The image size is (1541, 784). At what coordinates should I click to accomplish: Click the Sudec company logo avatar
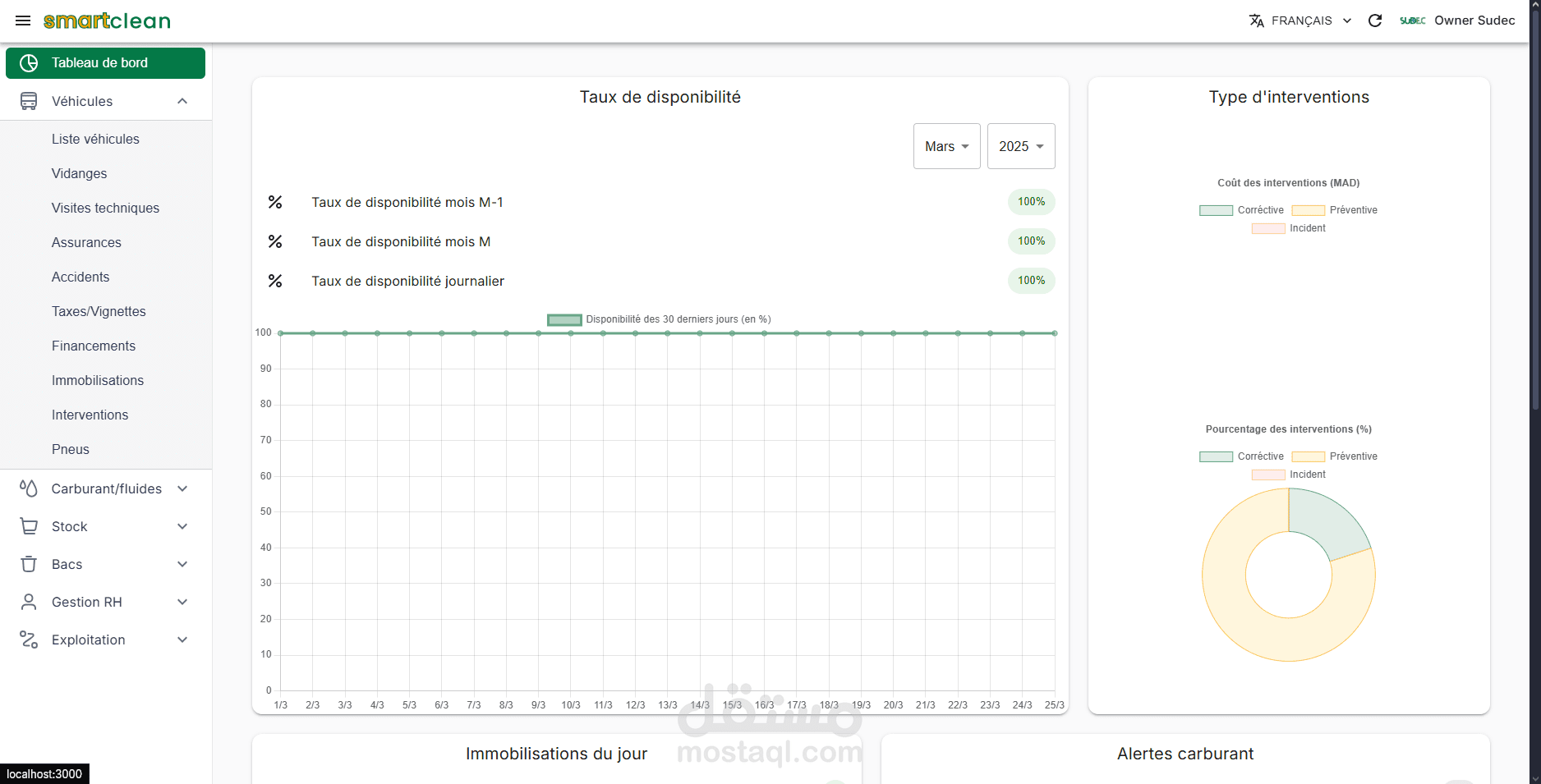1413,21
